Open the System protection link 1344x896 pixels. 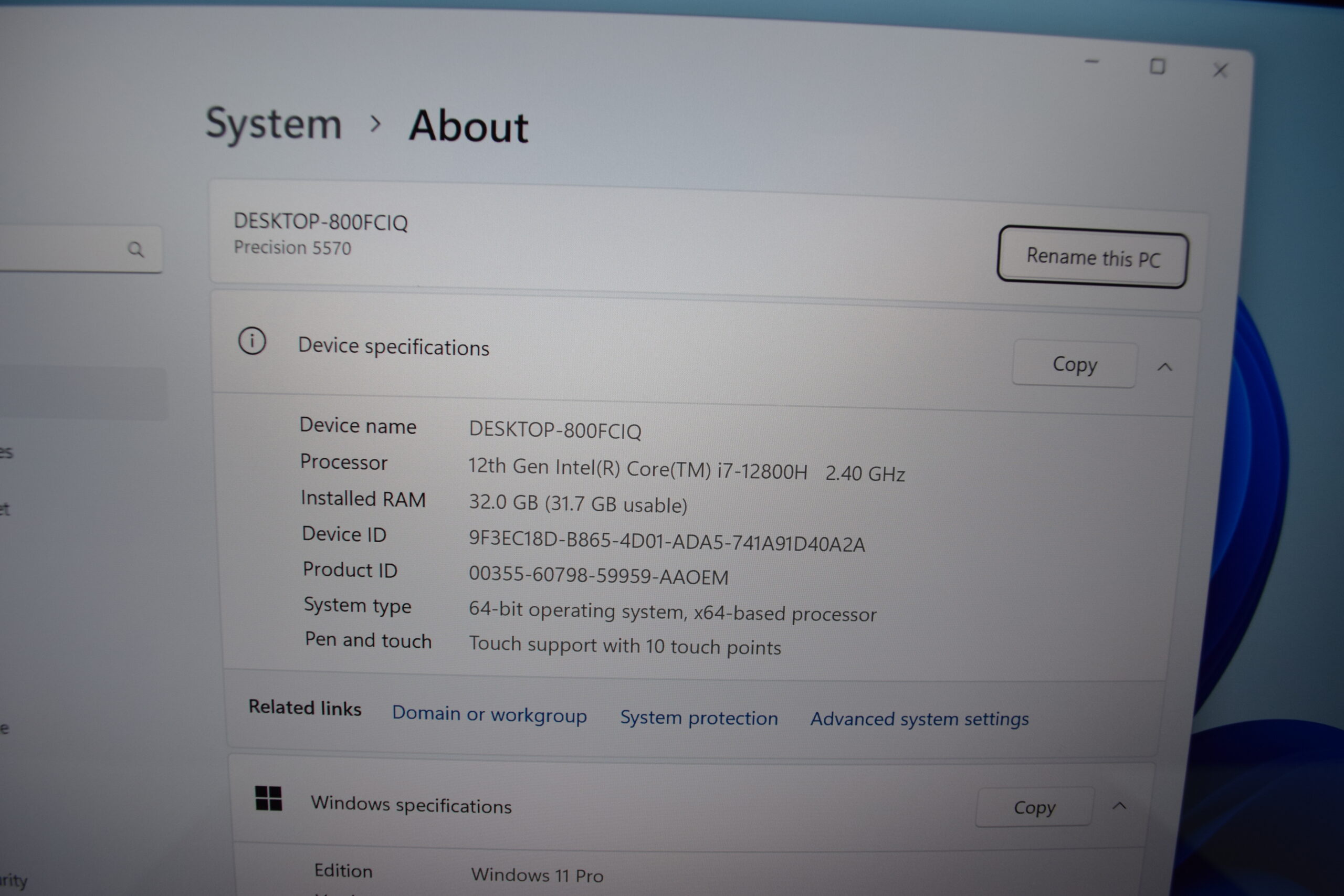click(699, 718)
